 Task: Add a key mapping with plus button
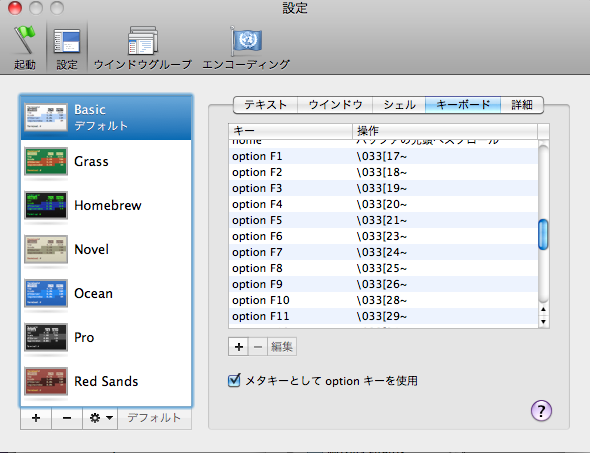click(x=238, y=347)
